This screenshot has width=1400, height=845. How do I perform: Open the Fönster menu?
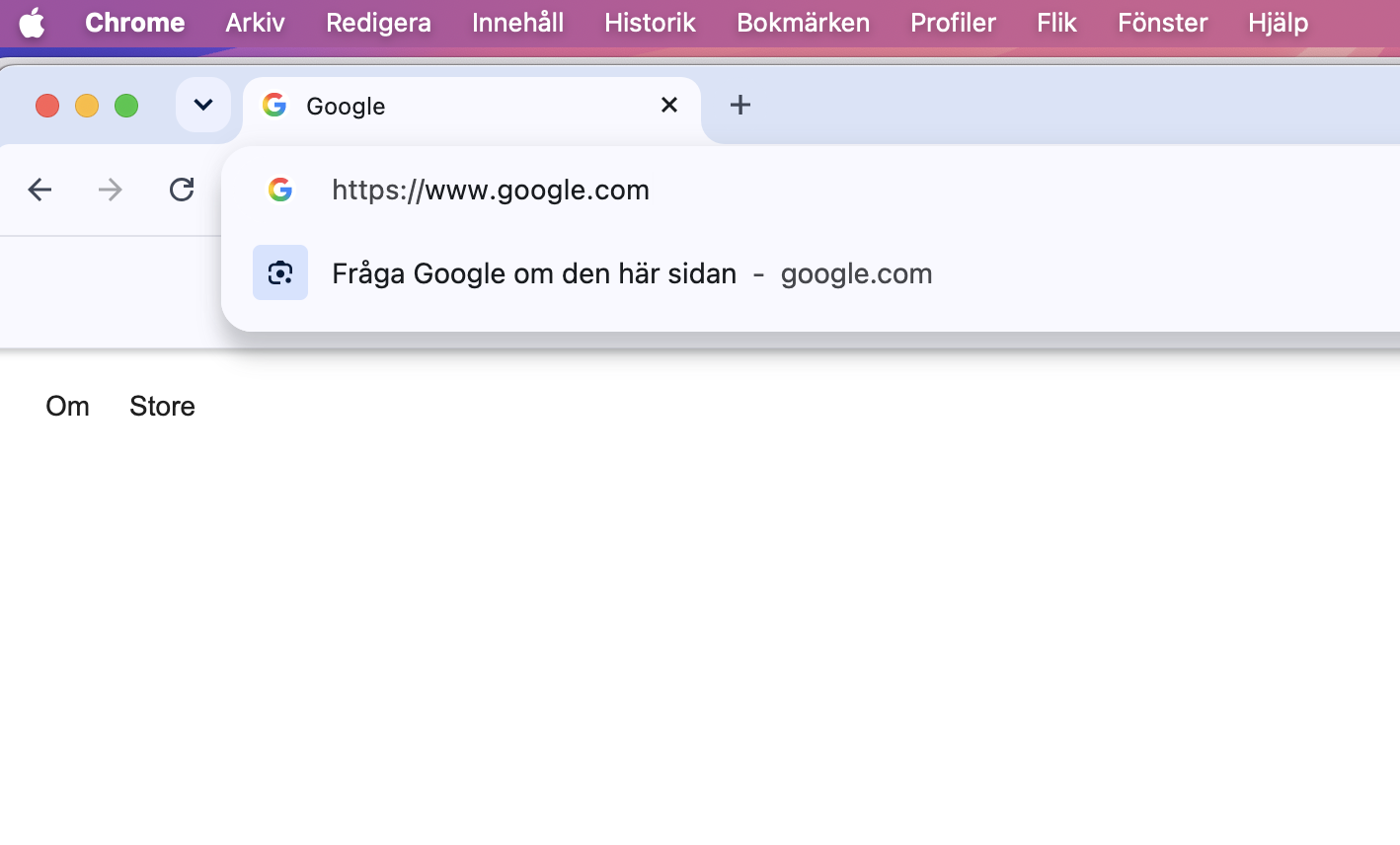coord(1162,22)
